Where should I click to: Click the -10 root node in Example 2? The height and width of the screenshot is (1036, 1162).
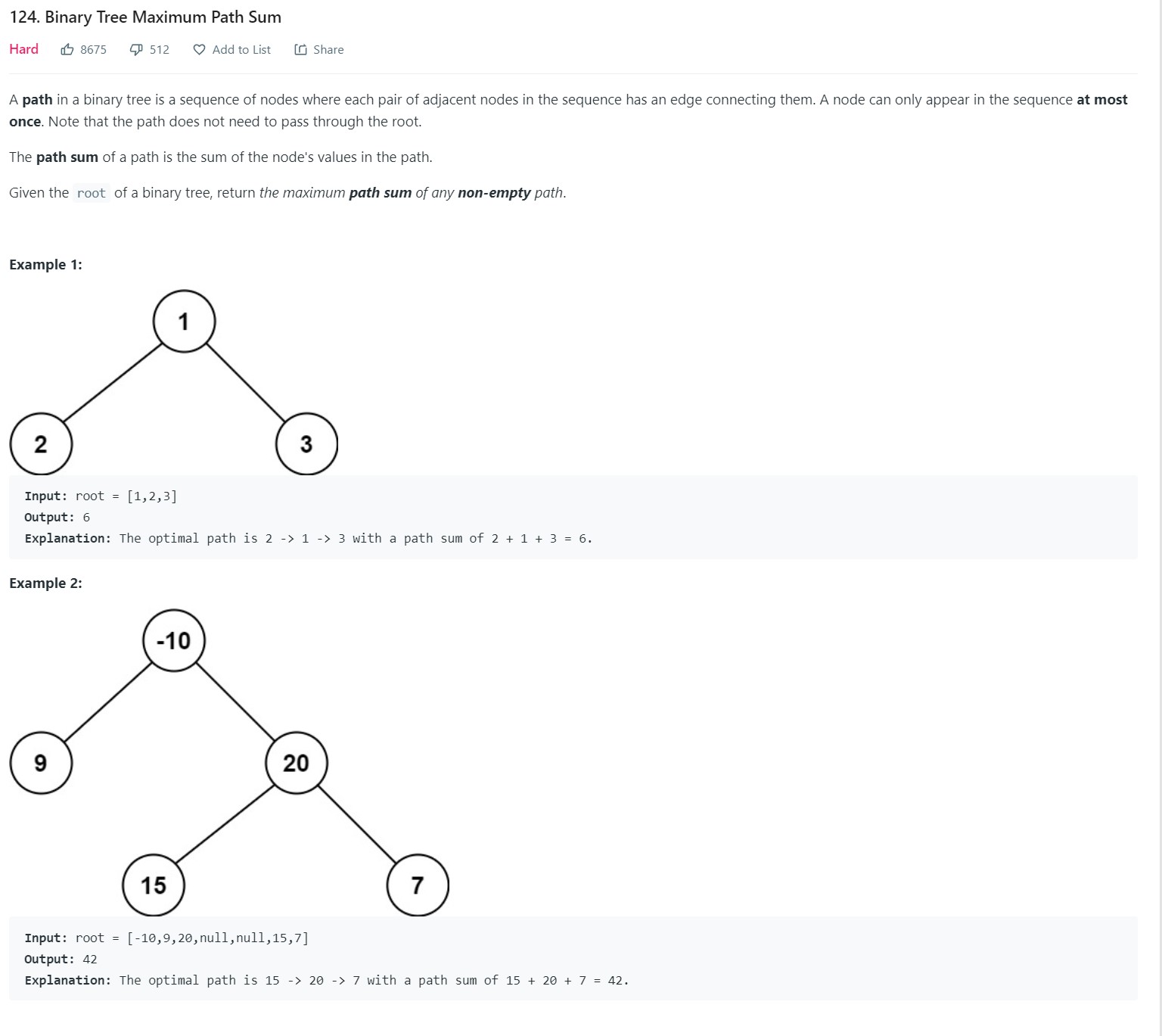174,641
